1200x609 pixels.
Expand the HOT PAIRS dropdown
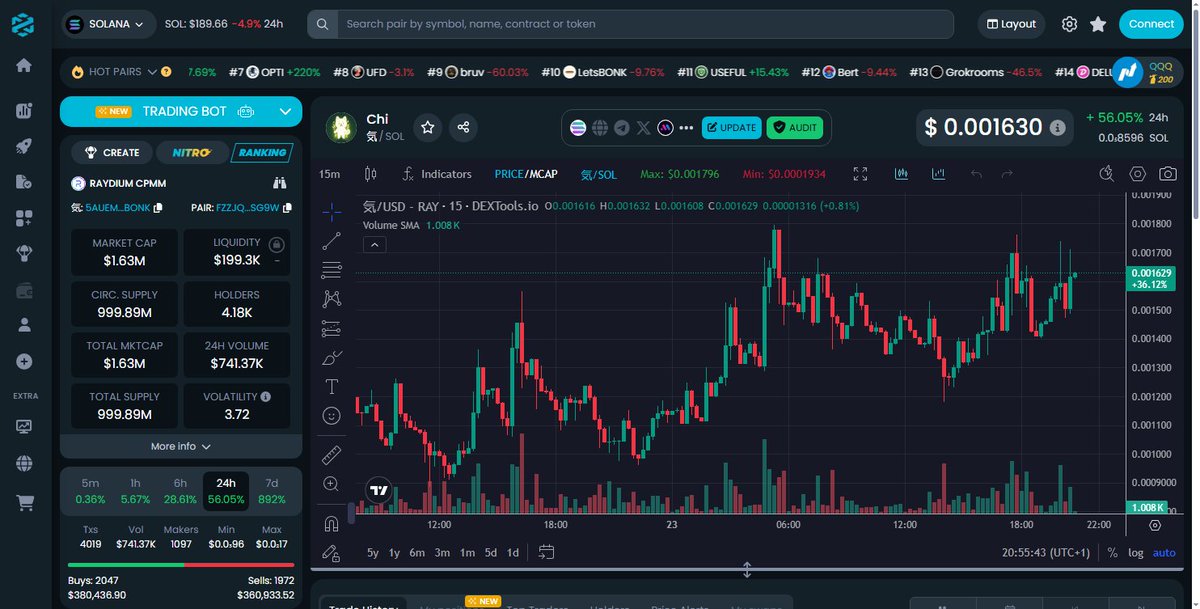click(153, 72)
